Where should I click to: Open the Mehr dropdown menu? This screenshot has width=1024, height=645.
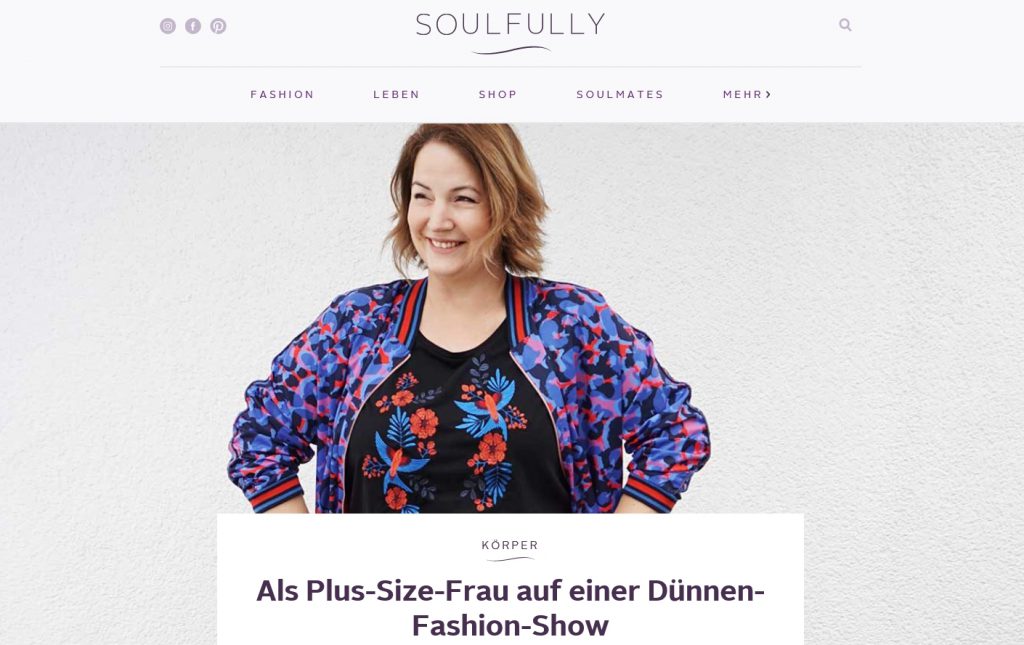(x=747, y=95)
